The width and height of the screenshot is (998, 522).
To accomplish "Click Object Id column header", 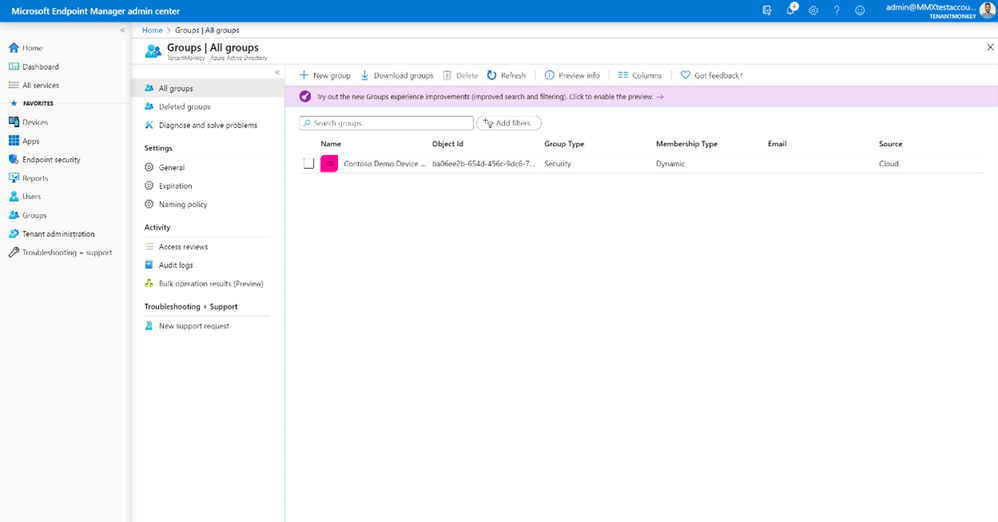I will coord(447,144).
